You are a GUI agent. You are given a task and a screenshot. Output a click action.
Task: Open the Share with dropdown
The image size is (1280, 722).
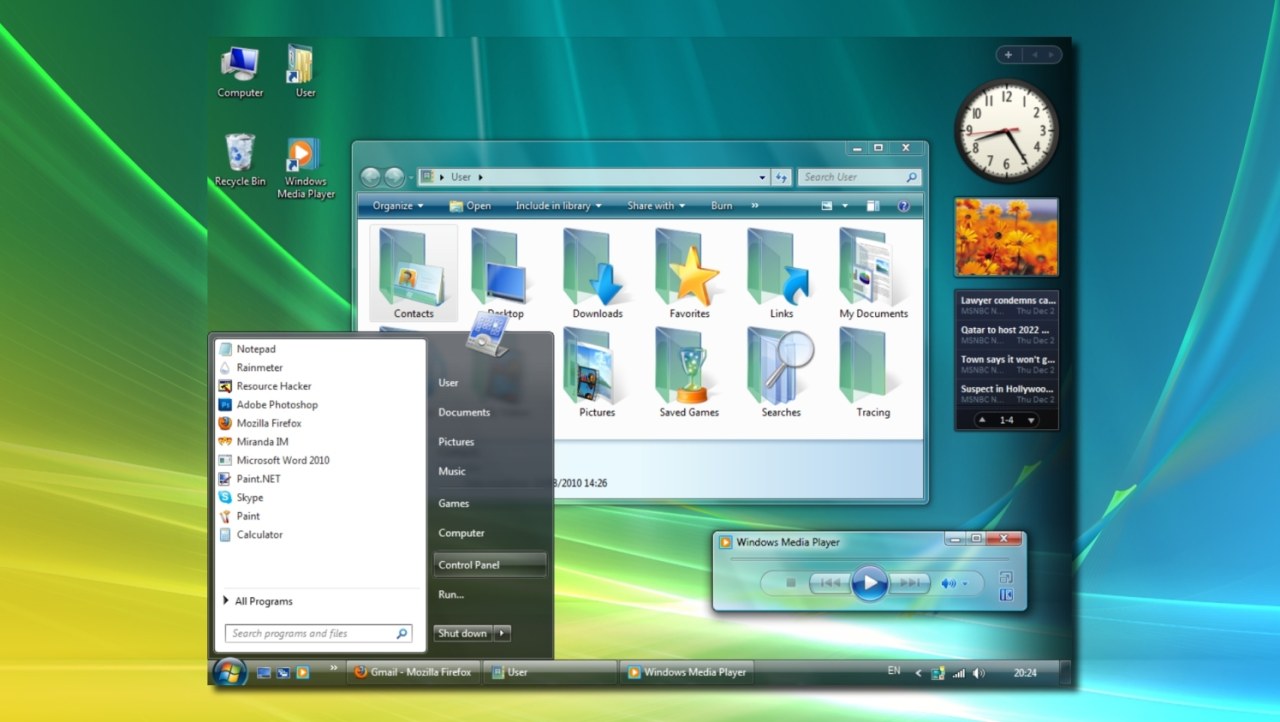click(x=656, y=206)
